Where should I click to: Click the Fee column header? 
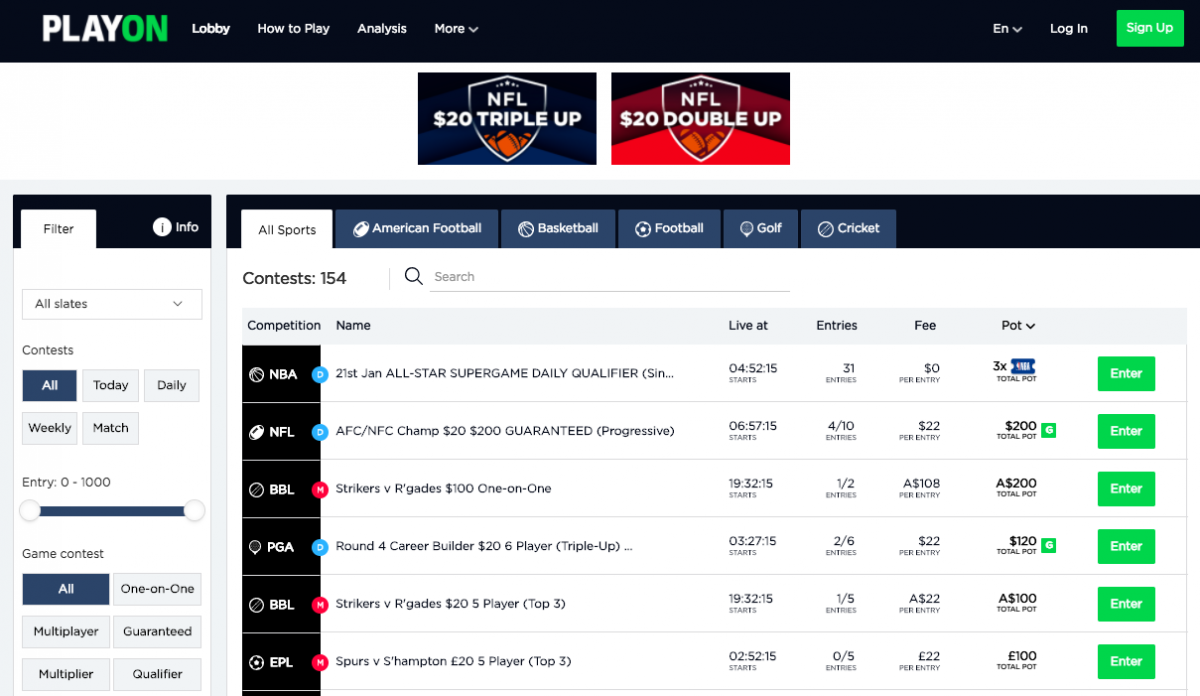(x=925, y=325)
